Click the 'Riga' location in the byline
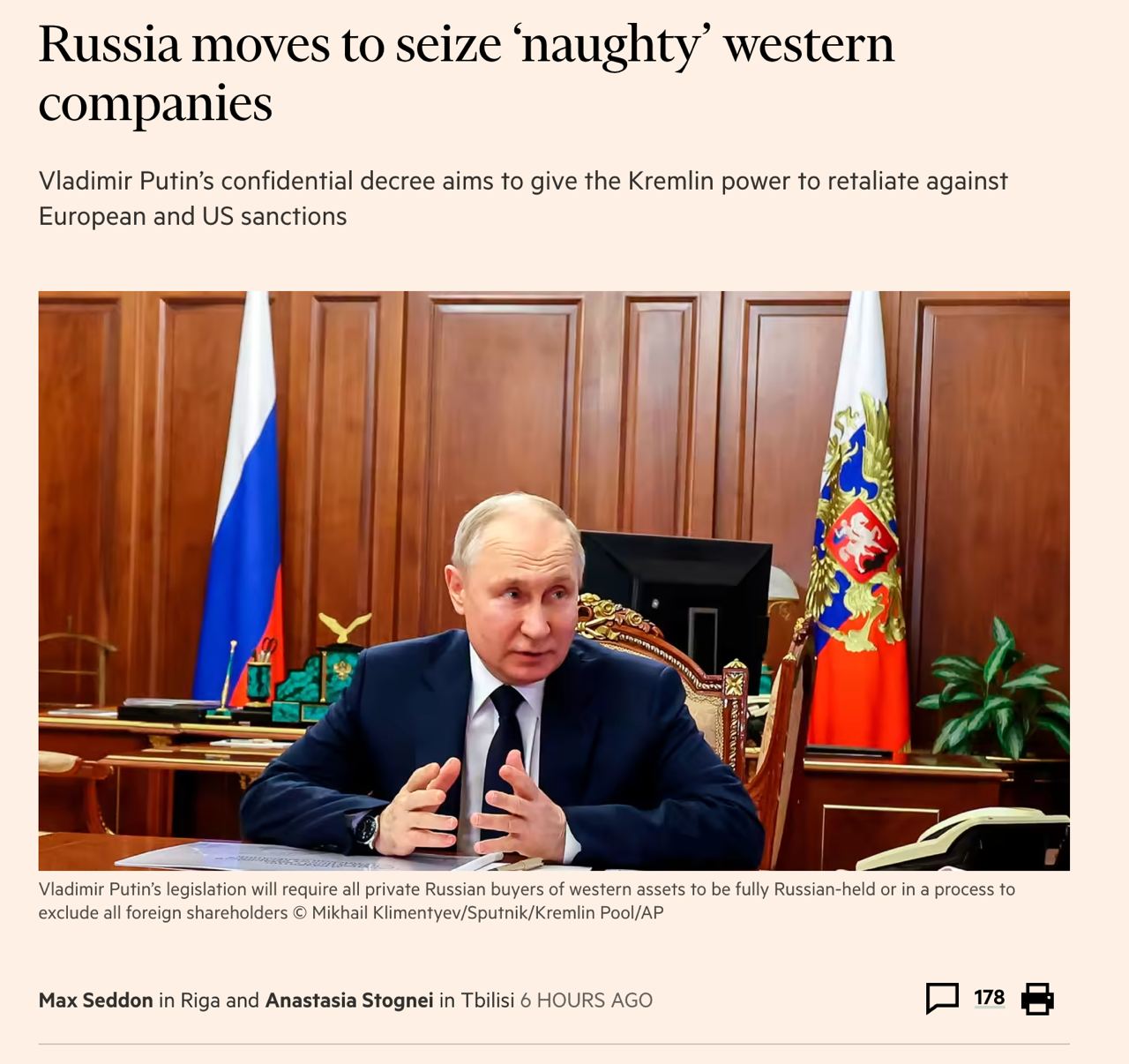The height and width of the screenshot is (1064, 1129). click(x=200, y=1000)
